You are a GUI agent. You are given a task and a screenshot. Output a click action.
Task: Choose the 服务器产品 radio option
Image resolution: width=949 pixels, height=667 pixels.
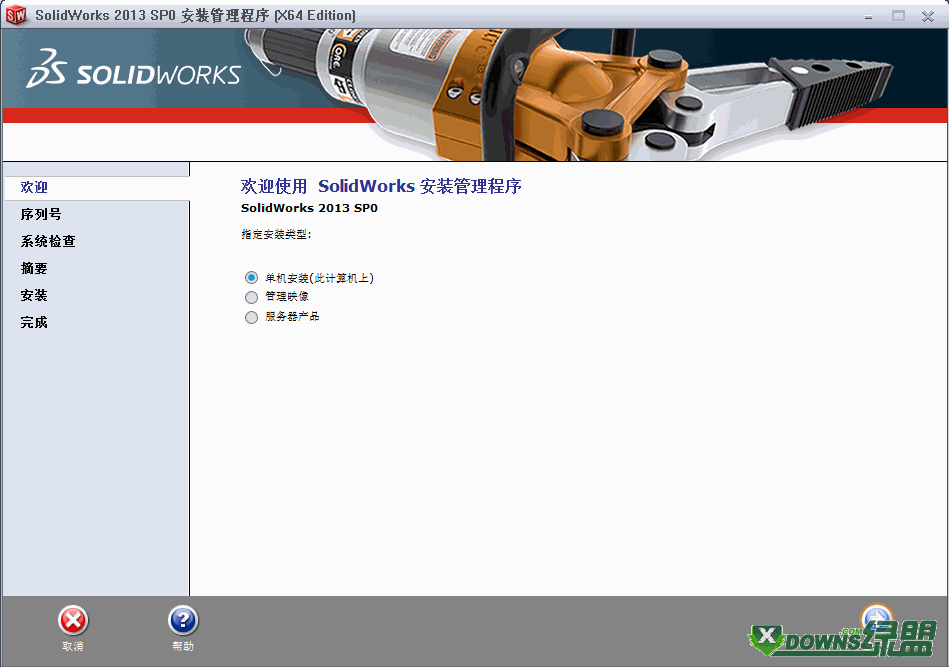[x=251, y=317]
